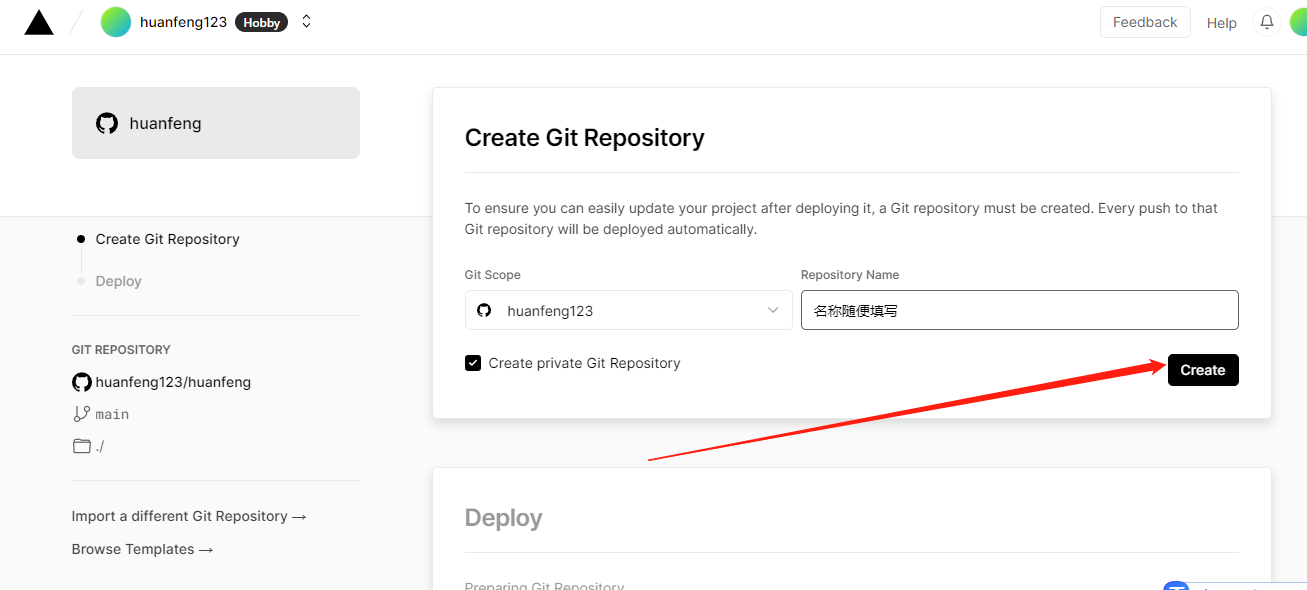Open the Browse Templates link
The image size is (1307, 590).
tap(142, 549)
